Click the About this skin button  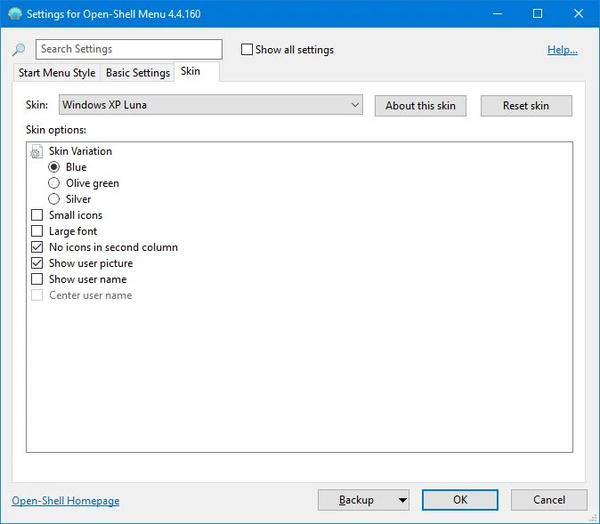(421, 106)
